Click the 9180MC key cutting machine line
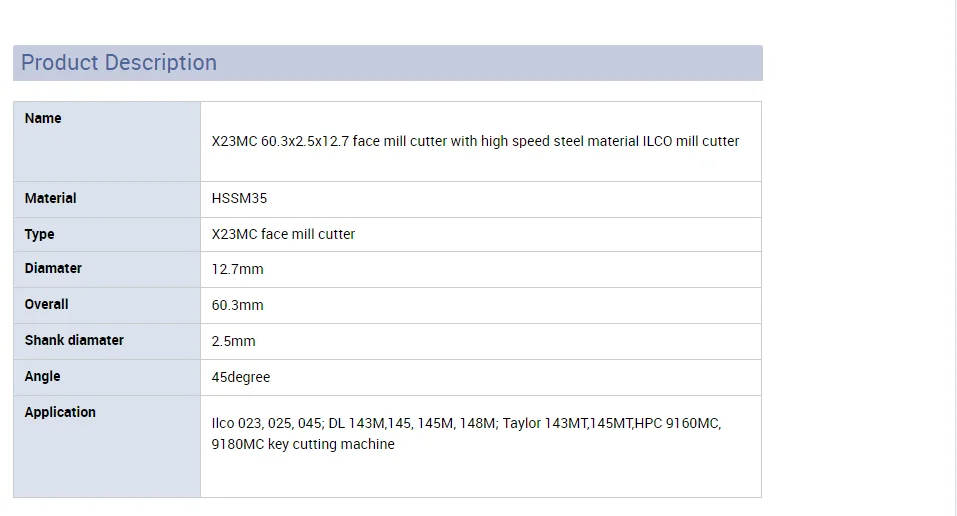957x516 pixels. pos(303,445)
